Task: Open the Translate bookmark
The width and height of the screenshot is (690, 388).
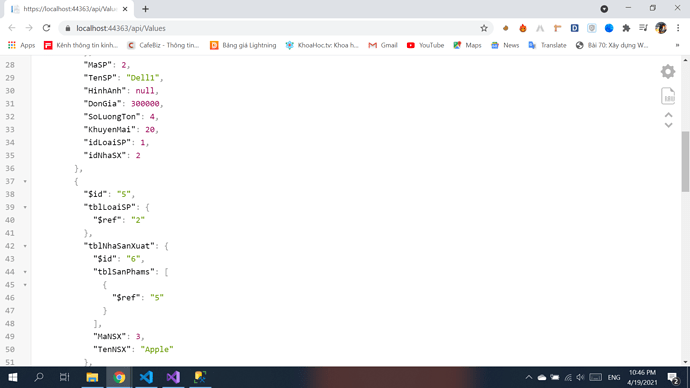Action: [x=547, y=45]
